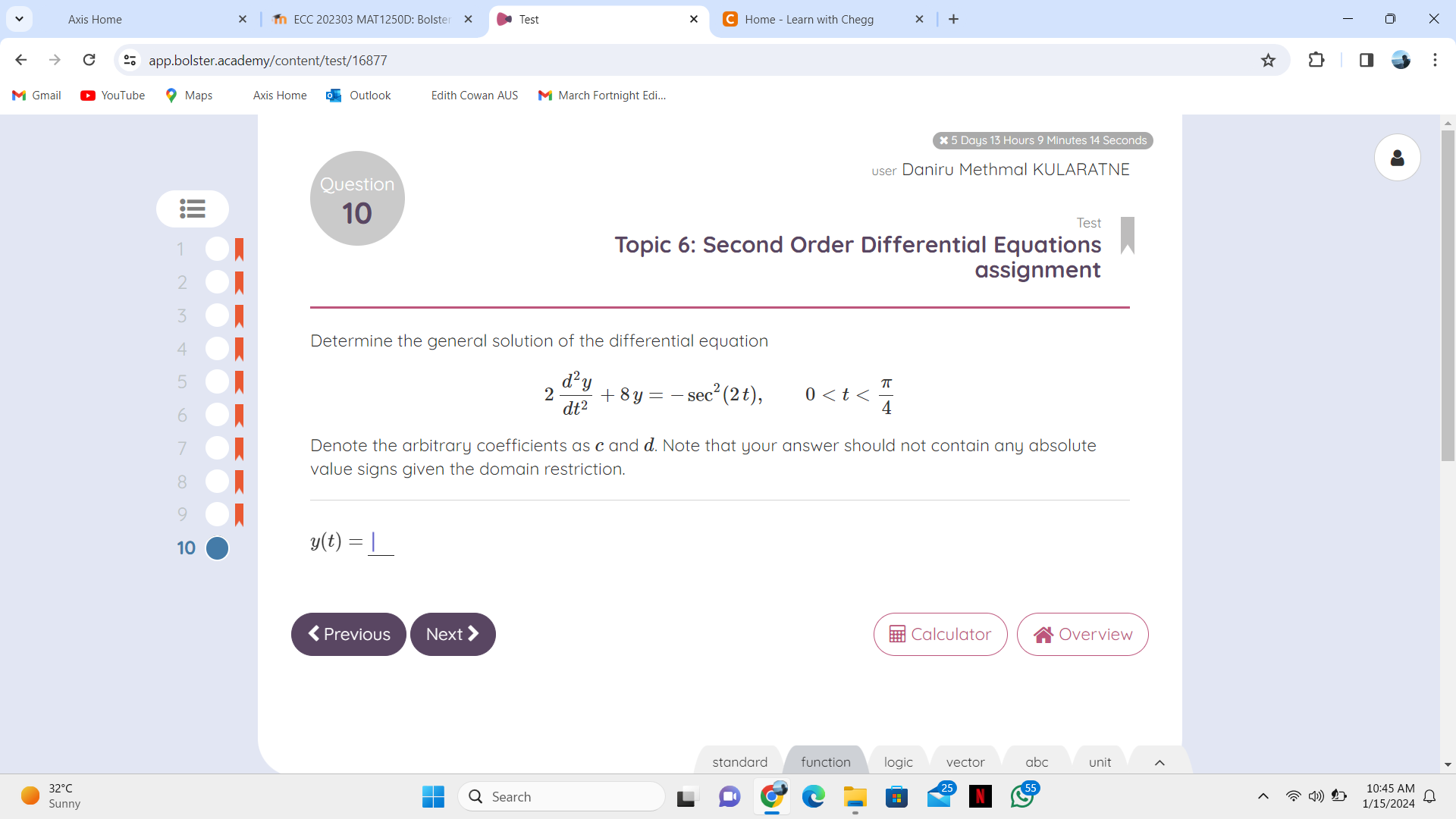Image resolution: width=1456 pixels, height=819 pixels.
Task: Open the browser side panel icon
Action: (x=1367, y=60)
